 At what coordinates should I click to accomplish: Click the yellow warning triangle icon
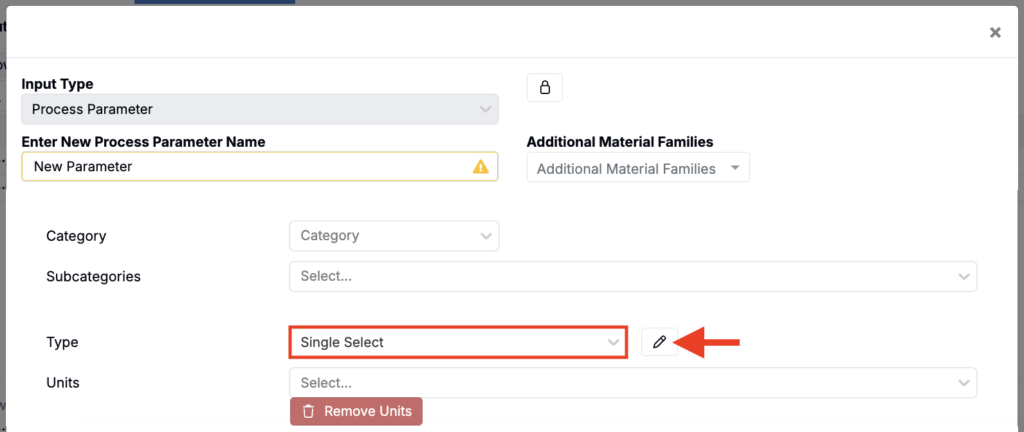coord(481,167)
